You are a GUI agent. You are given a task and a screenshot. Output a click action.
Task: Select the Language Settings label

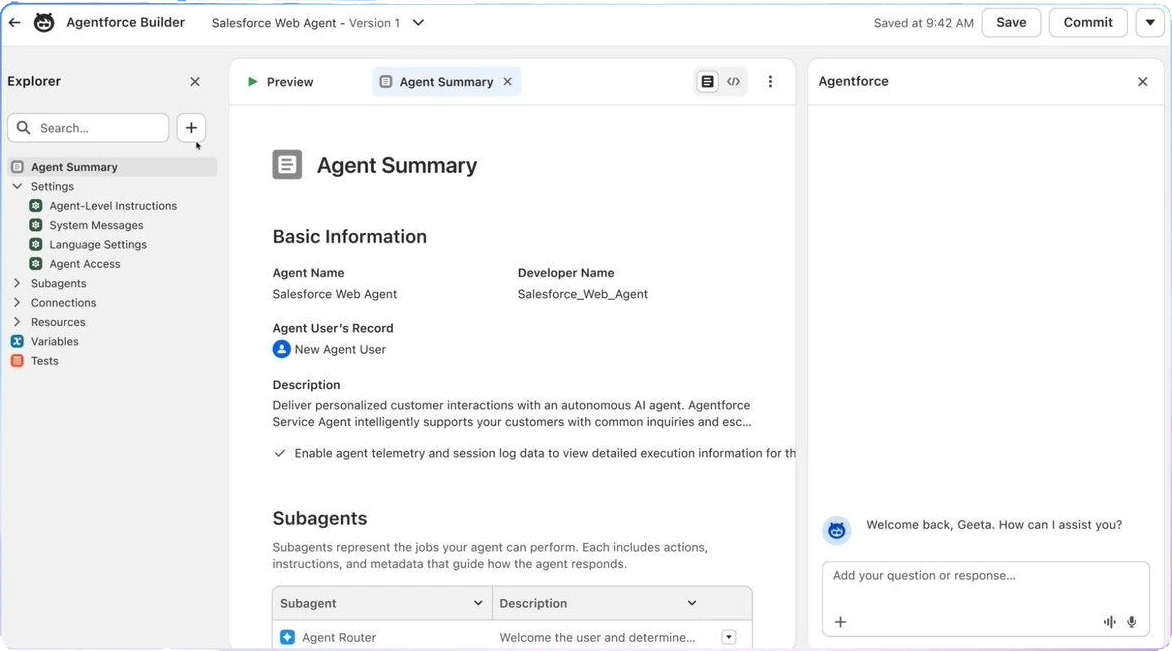[98, 244]
